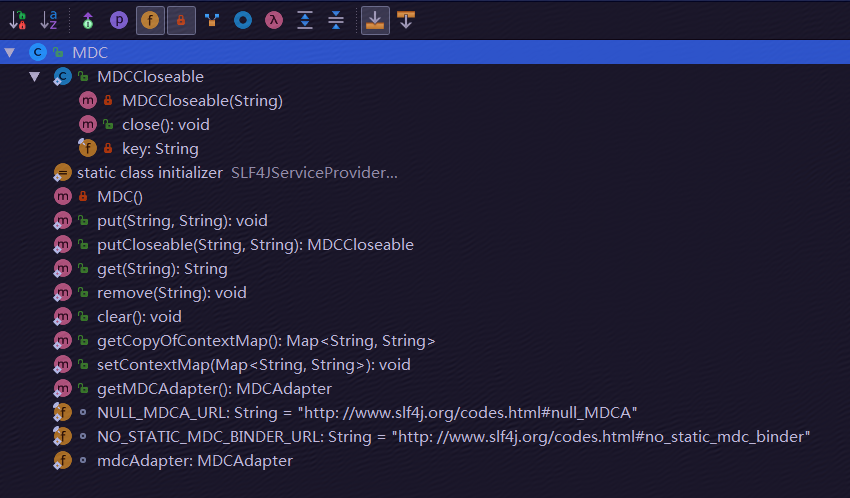This screenshot has width=850, height=498.
Task: Select NULL_MDCA_URL field entry
Action: [x=367, y=413]
